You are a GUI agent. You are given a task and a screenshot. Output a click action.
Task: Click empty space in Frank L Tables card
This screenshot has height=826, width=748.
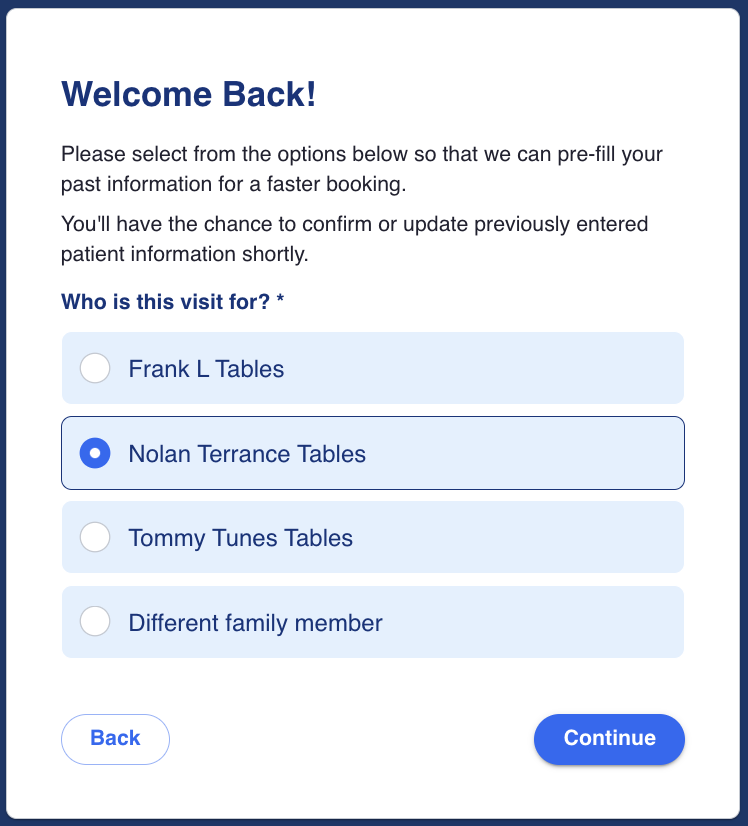tap(520, 369)
